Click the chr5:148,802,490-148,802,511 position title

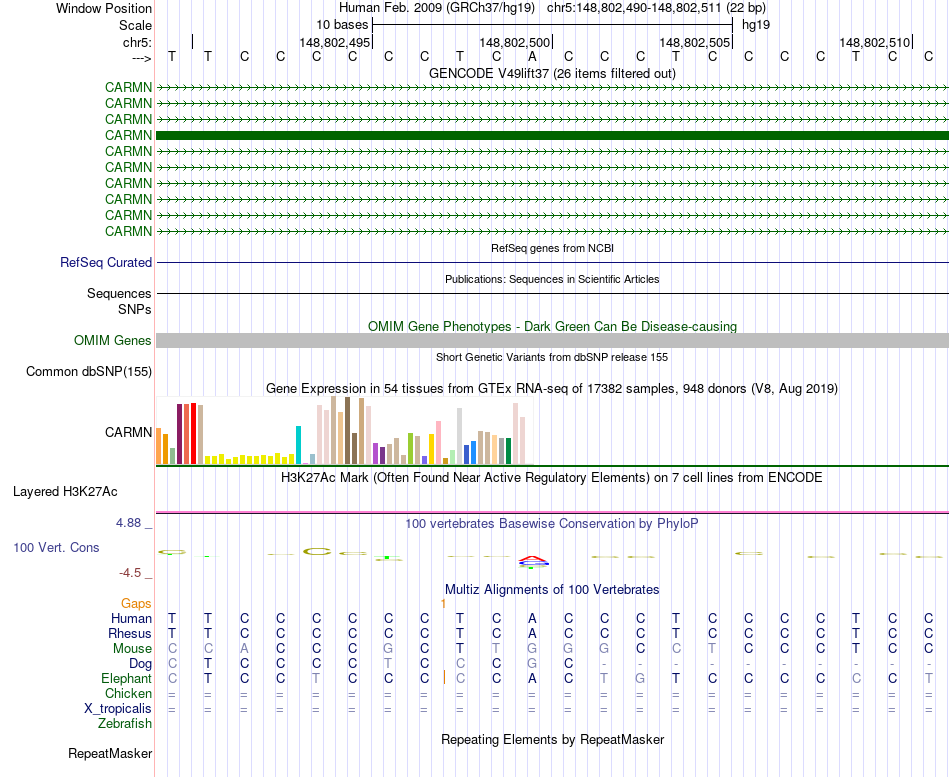(656, 8)
